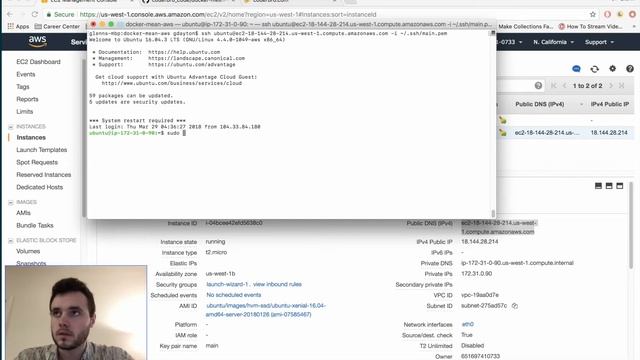
Task: Click No scheduled events link
Action: 233,295
